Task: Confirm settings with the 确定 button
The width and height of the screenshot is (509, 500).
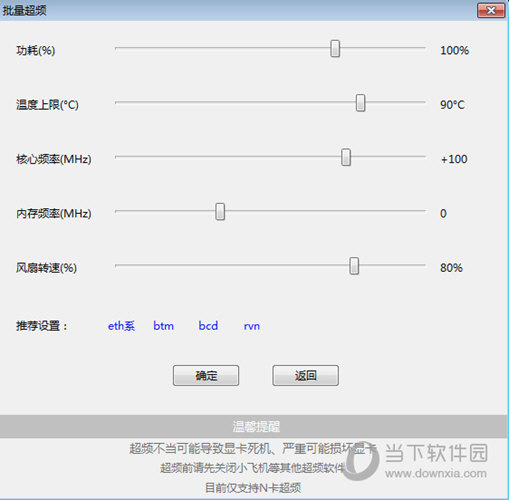Action: (x=206, y=376)
